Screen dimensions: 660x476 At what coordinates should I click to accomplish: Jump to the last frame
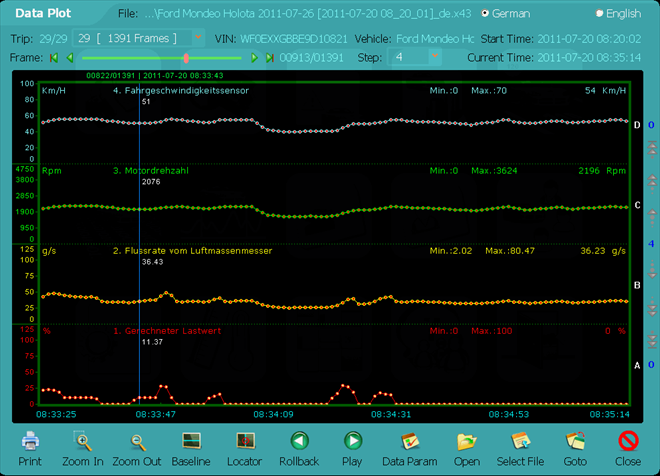269,57
